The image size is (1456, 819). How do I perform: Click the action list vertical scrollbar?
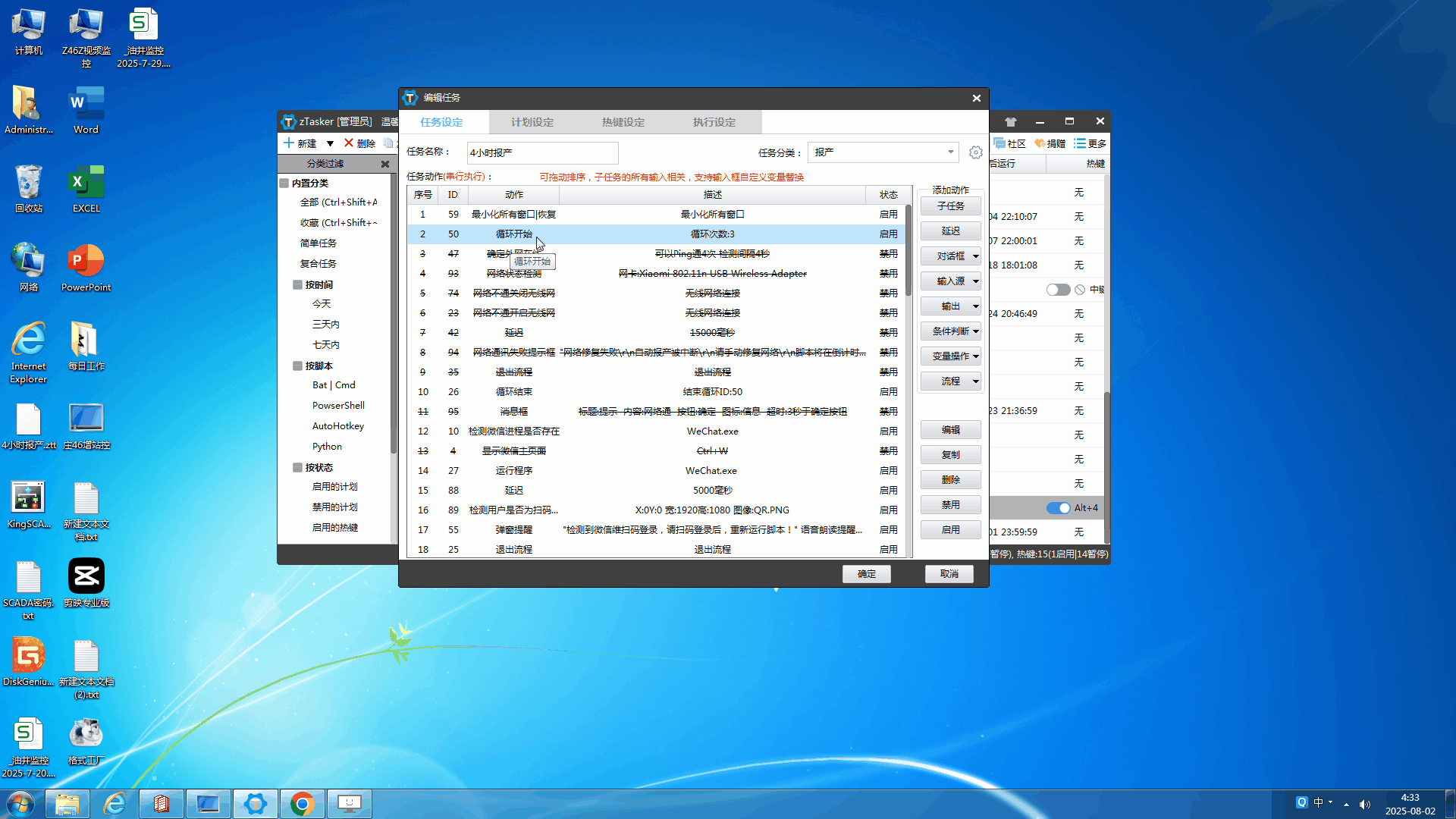coord(908,250)
